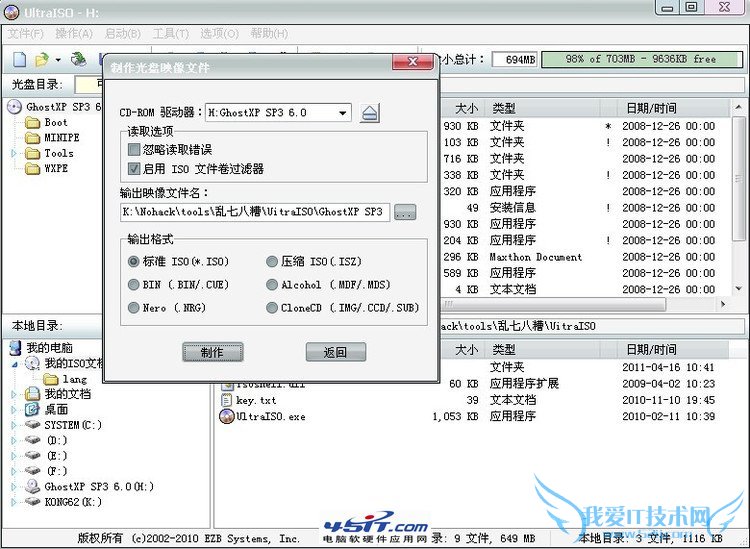Image resolution: width=750 pixels, height=549 pixels.
Task: Click the 694MB total size field
Action: pos(515,60)
